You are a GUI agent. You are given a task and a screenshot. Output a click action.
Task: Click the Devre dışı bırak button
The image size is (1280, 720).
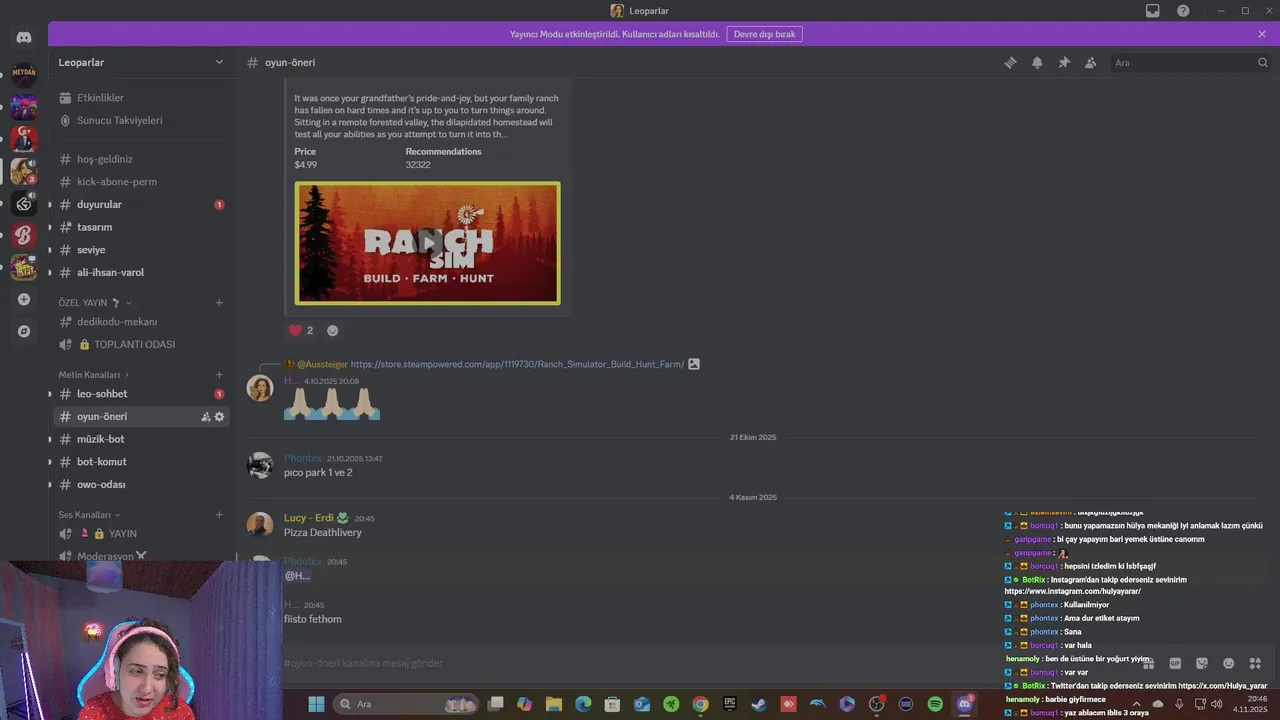click(764, 34)
